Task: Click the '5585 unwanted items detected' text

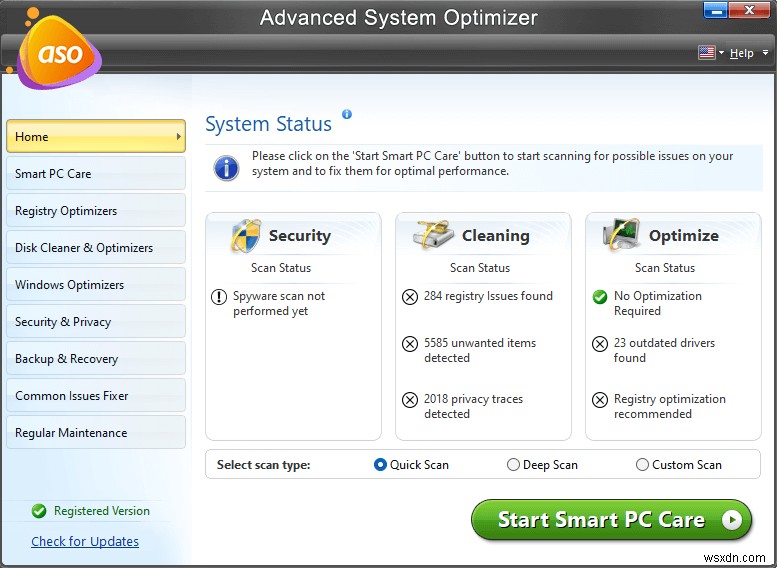Action: pyautogui.click(x=480, y=350)
